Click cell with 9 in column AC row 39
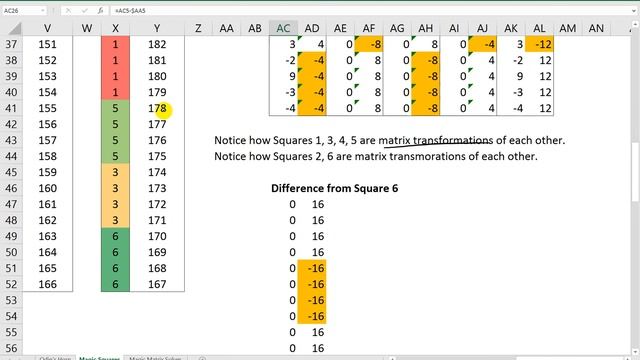640x360 pixels. coord(283,76)
